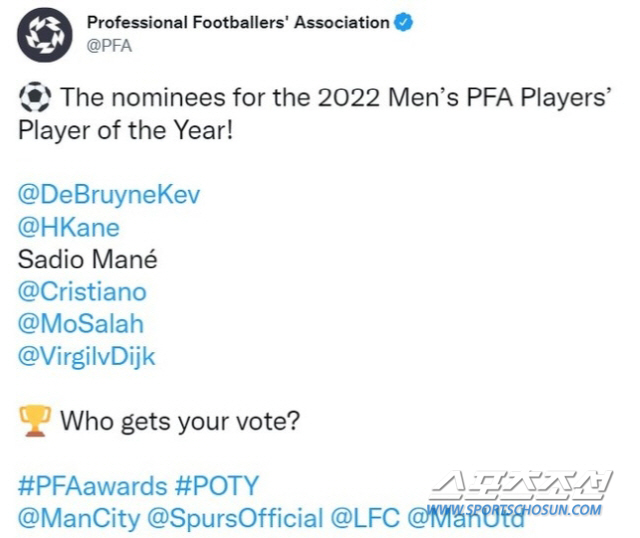Open the @DeBruyneKev mention

109,195
